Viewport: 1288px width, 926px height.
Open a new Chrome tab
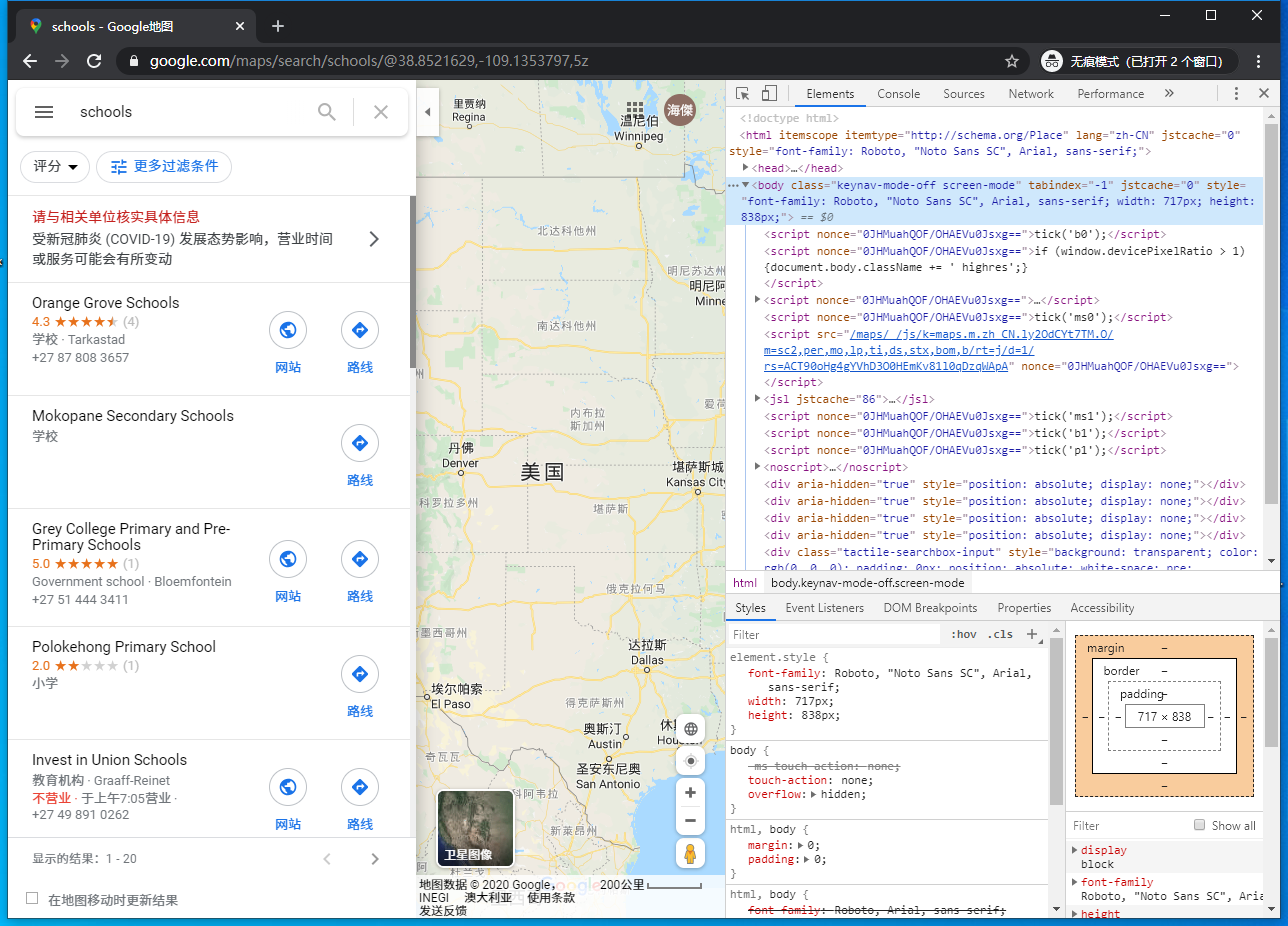click(278, 26)
